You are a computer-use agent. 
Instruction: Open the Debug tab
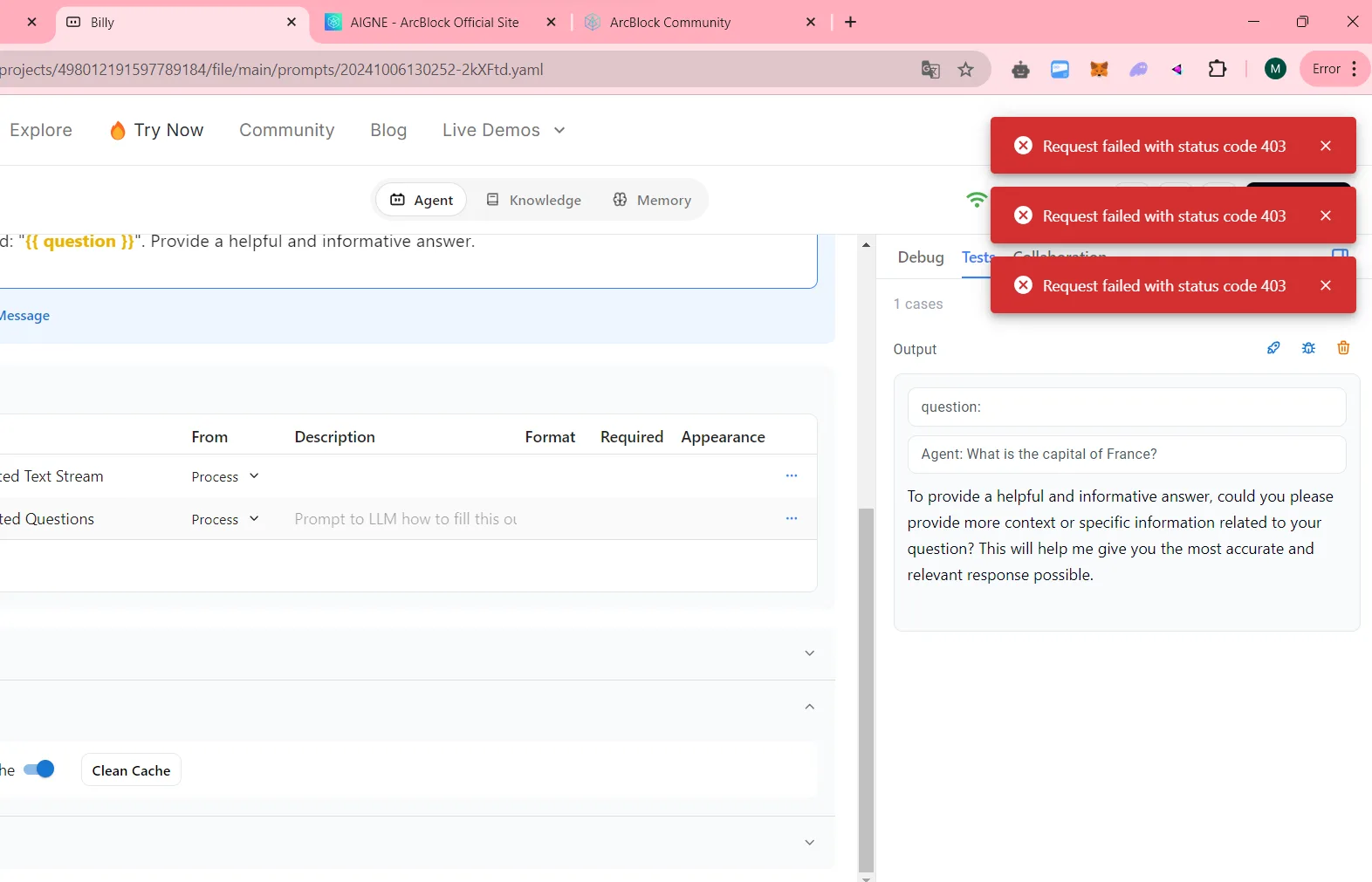921,257
